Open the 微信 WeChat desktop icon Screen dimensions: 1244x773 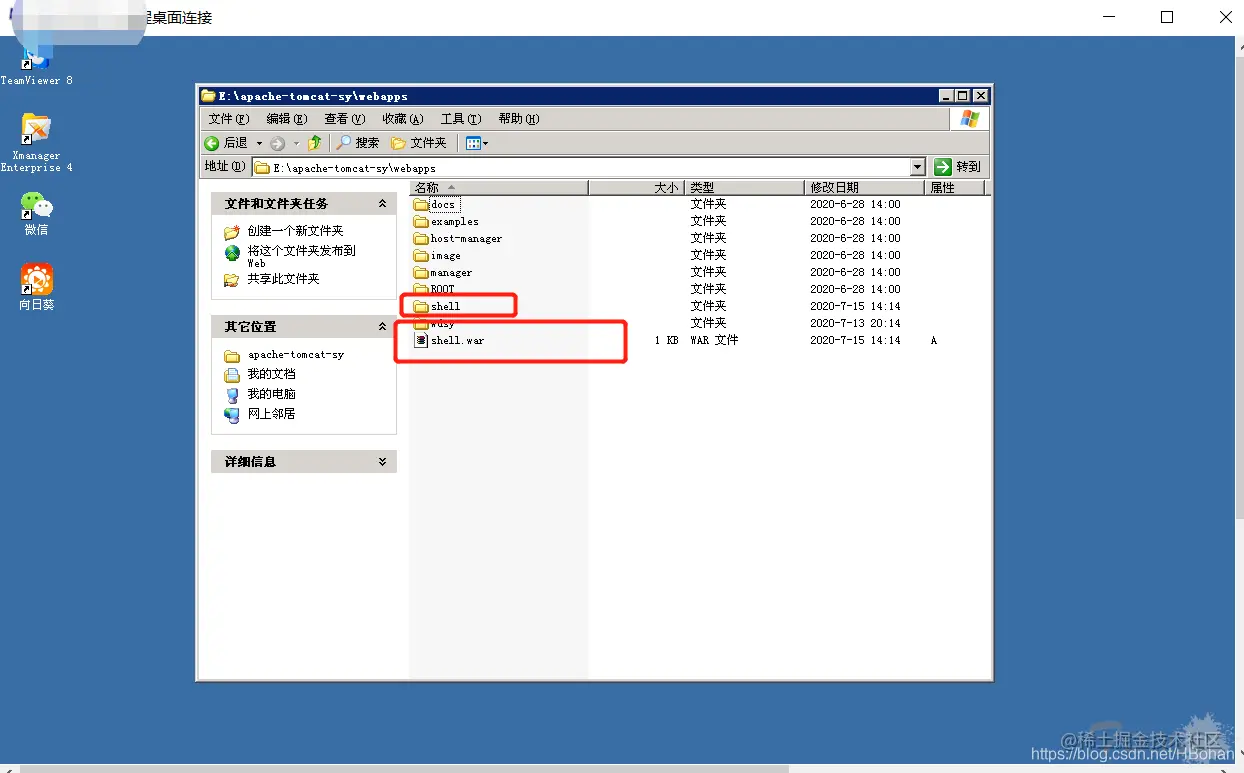36,212
